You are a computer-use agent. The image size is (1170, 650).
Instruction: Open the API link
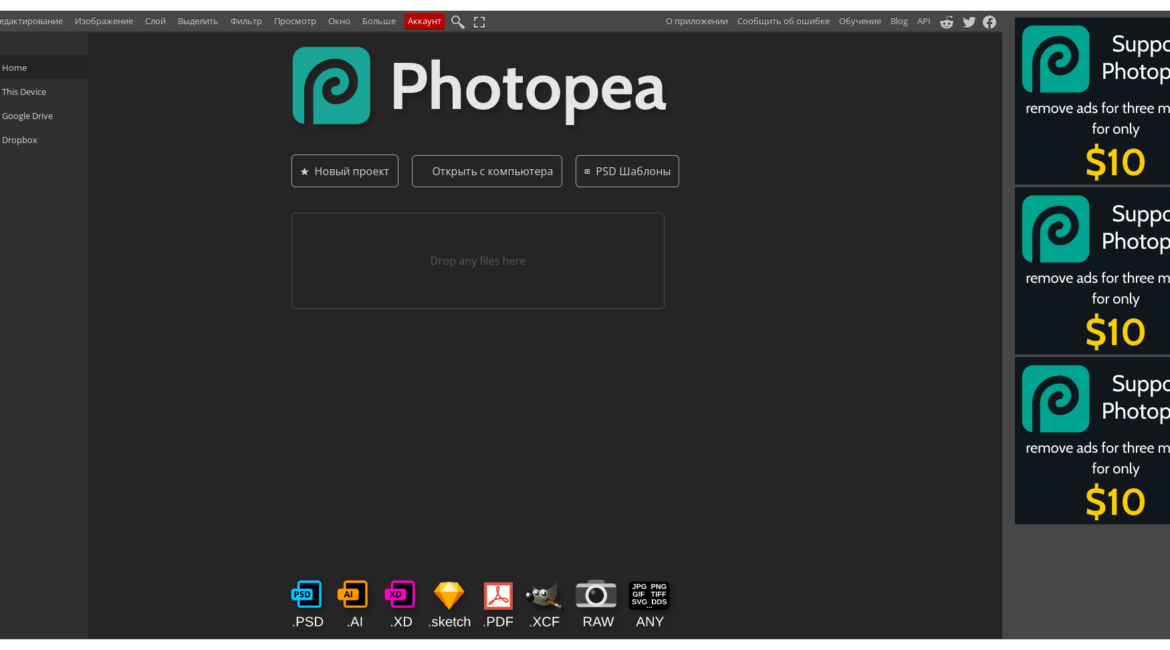(924, 22)
